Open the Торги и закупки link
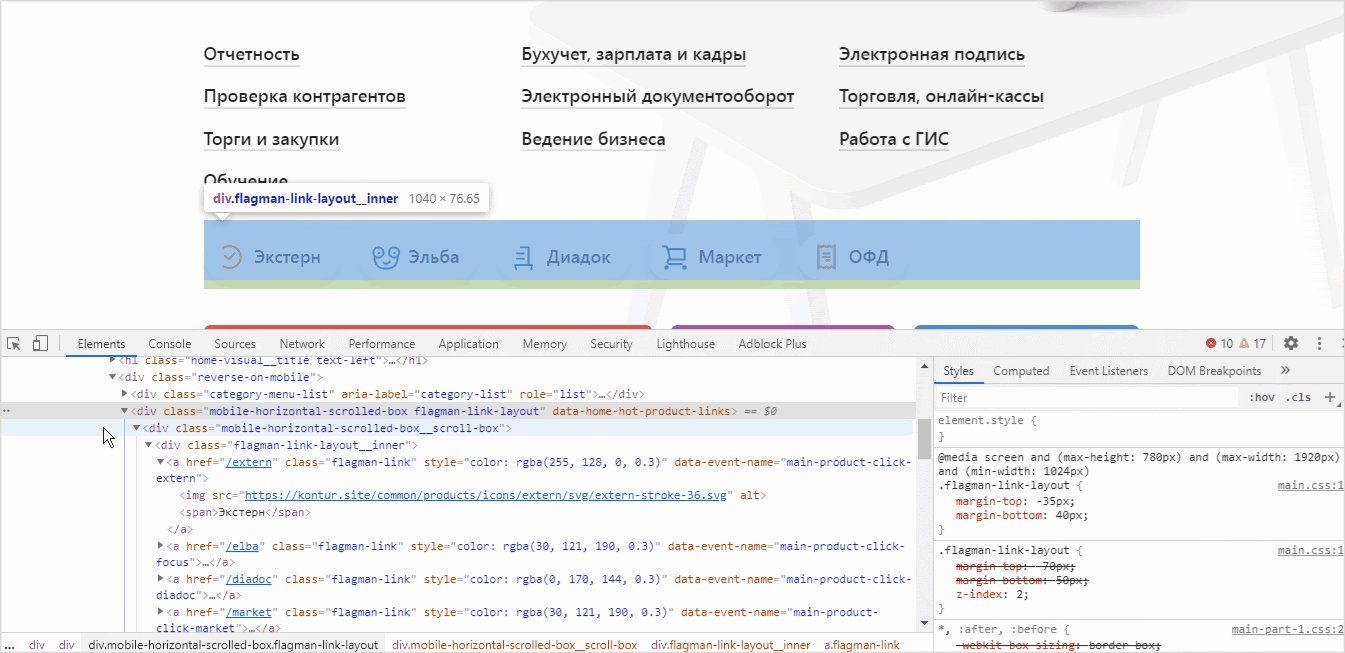This screenshot has height=653, width=1345. (272, 139)
